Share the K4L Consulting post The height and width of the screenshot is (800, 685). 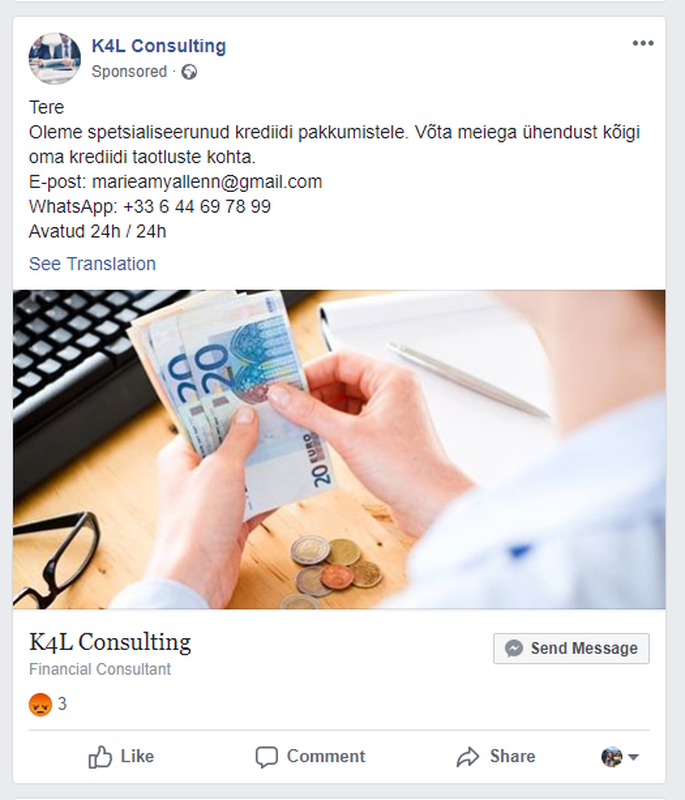496,757
